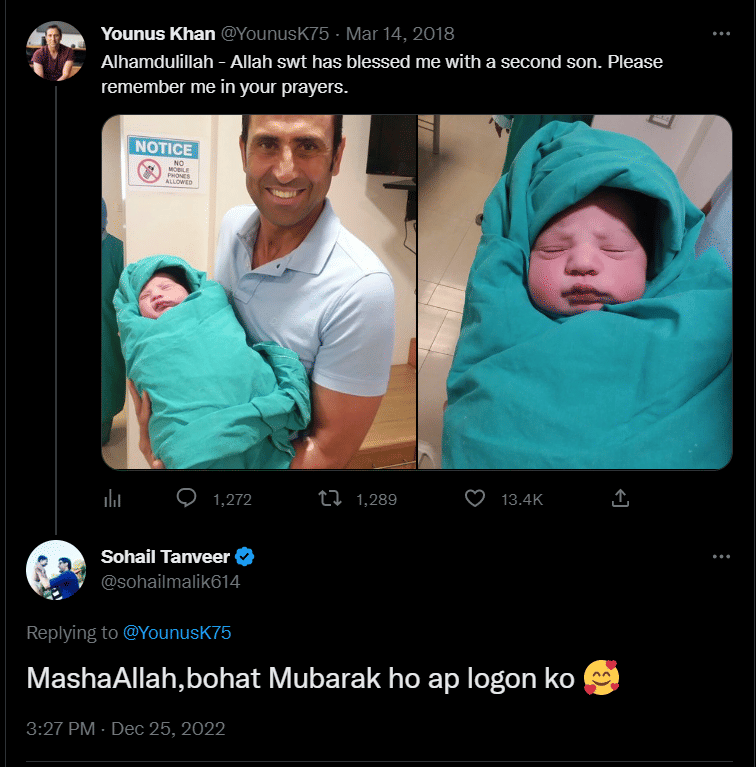Screen dimensions: 756x767
Task: Open more options on Younus Khan's tweet
Action: point(721,33)
